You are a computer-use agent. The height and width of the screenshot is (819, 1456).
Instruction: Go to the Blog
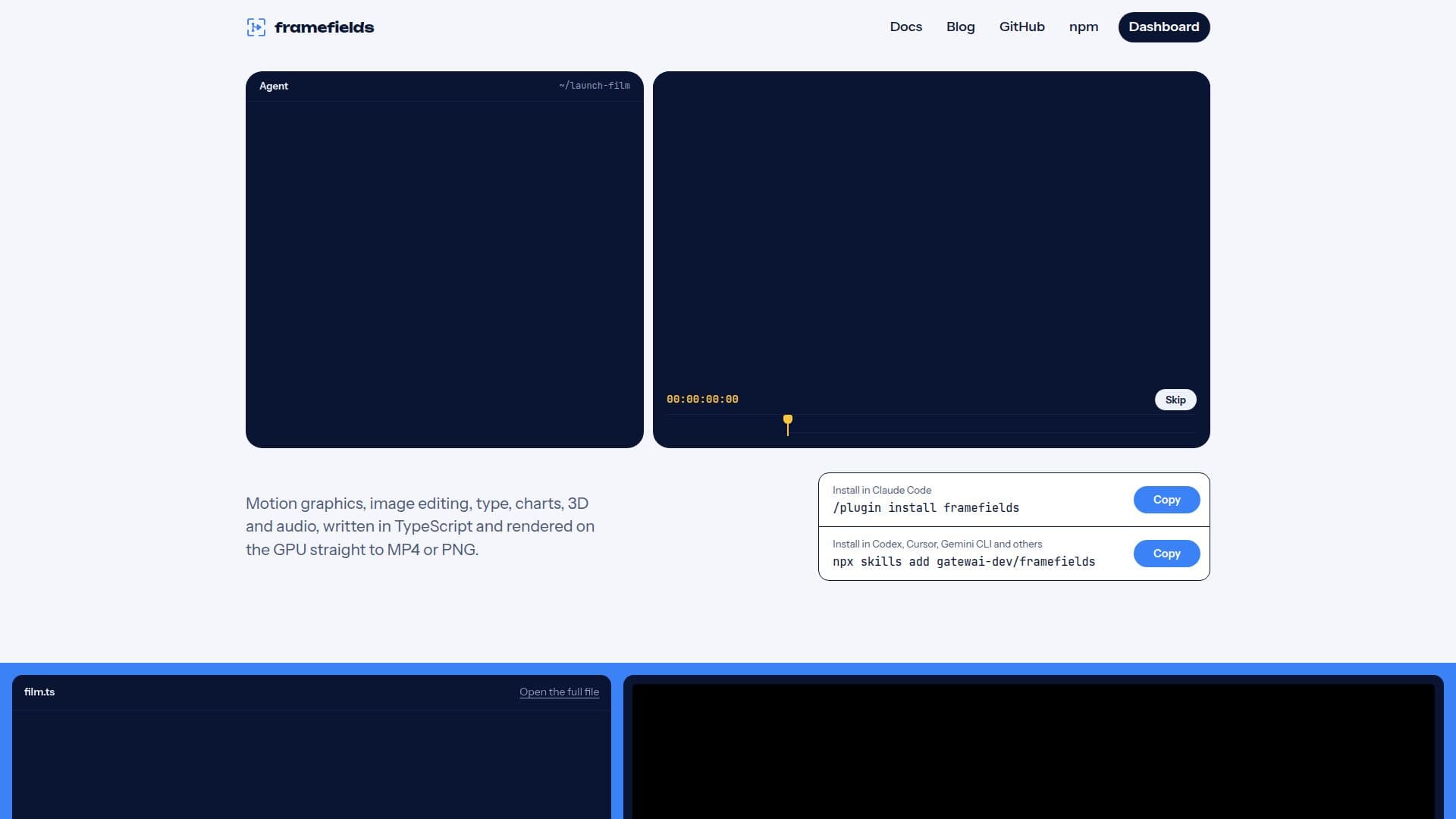tap(960, 27)
